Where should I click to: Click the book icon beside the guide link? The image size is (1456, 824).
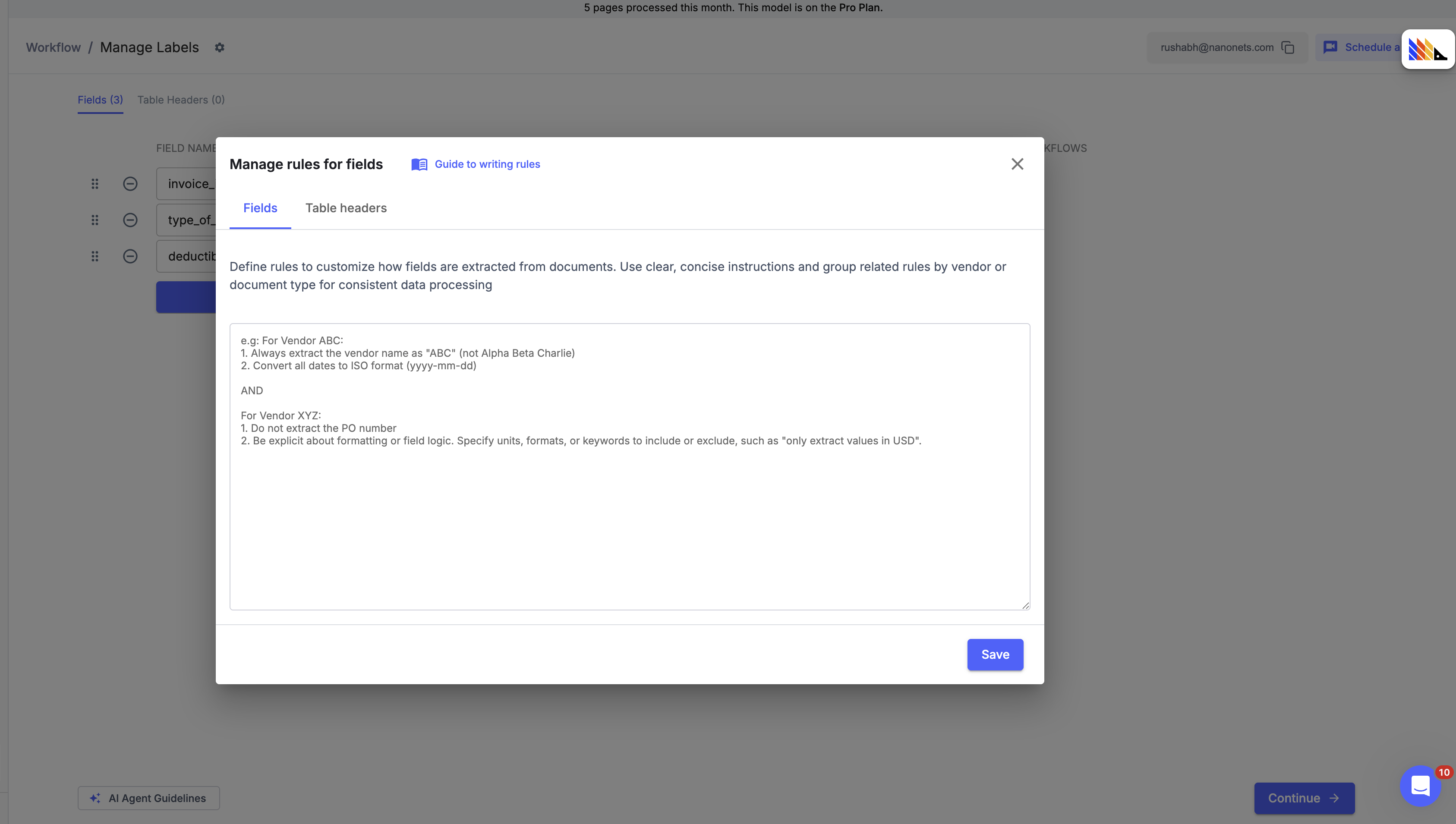tap(419, 164)
